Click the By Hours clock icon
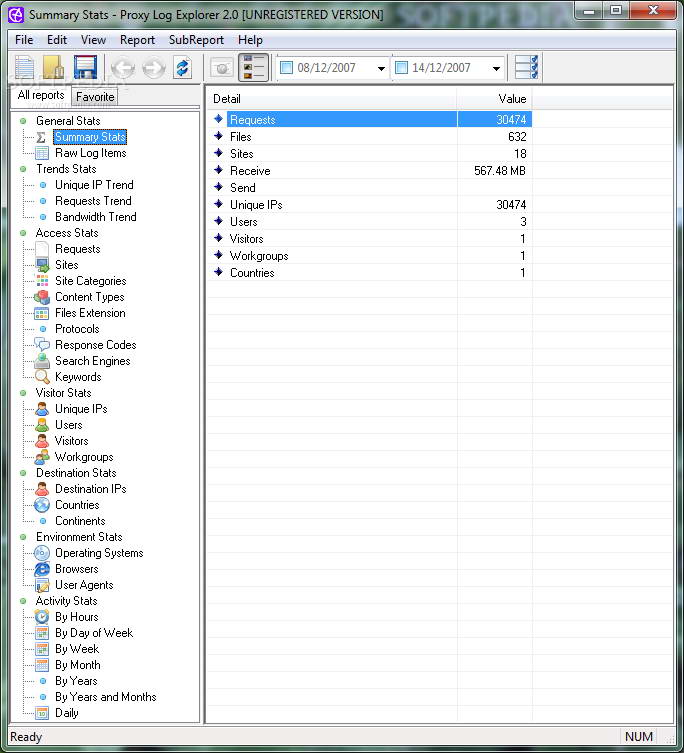Viewport: 684px width, 753px height. pyautogui.click(x=42, y=617)
